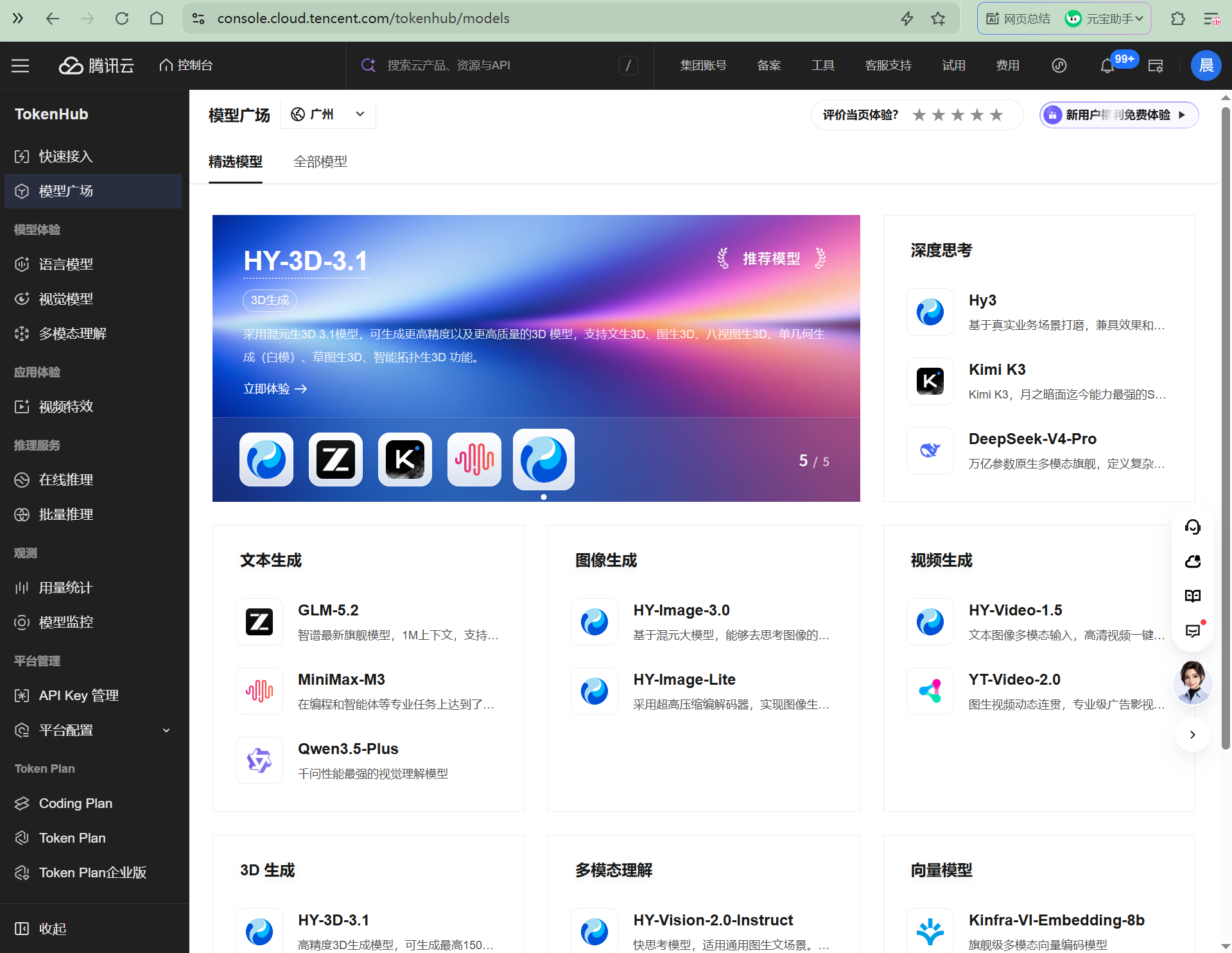The width and height of the screenshot is (1232, 953).
Task: Select the MiniMax waveform thumbnail in banner carousel
Action: tap(474, 459)
